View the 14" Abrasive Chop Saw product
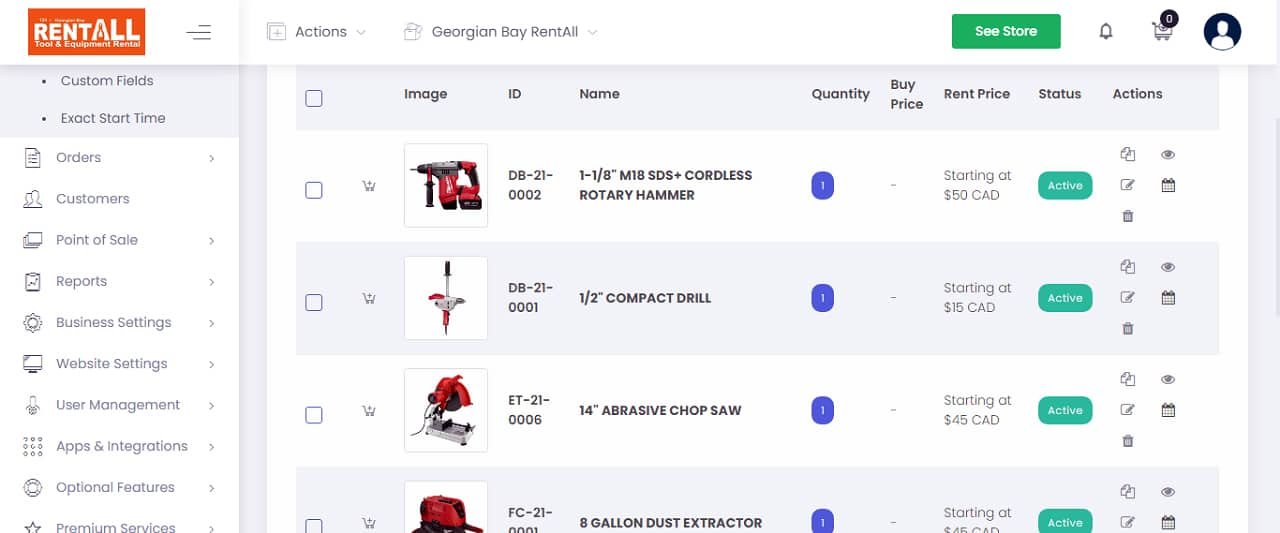The height and width of the screenshot is (533, 1280). point(1168,379)
